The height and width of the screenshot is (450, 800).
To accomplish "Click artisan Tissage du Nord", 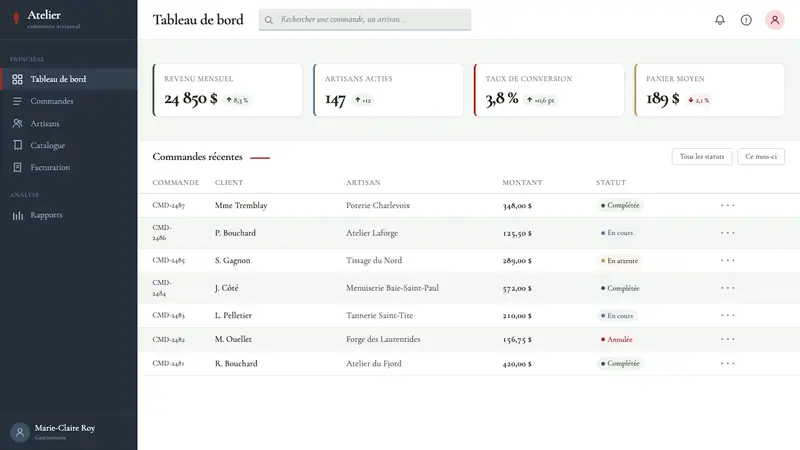I will [374, 260].
